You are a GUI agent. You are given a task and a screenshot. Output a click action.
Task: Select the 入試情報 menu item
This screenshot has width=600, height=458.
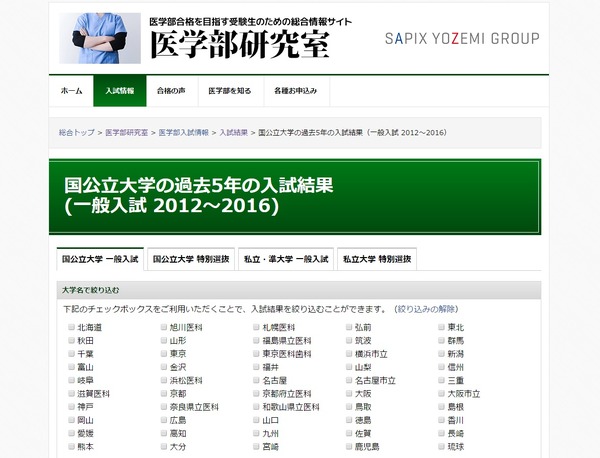click(x=120, y=91)
